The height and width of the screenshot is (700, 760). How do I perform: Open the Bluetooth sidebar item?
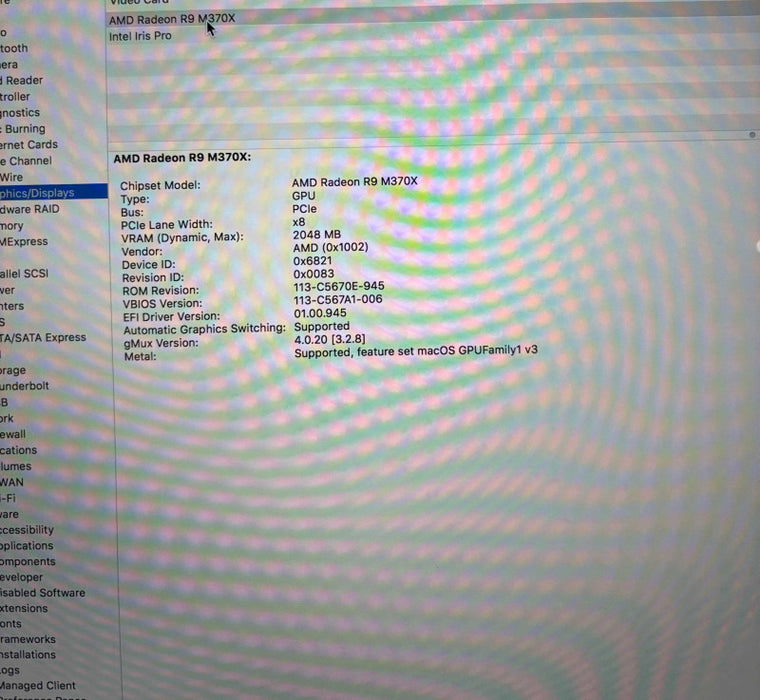pyautogui.click(x=14, y=48)
